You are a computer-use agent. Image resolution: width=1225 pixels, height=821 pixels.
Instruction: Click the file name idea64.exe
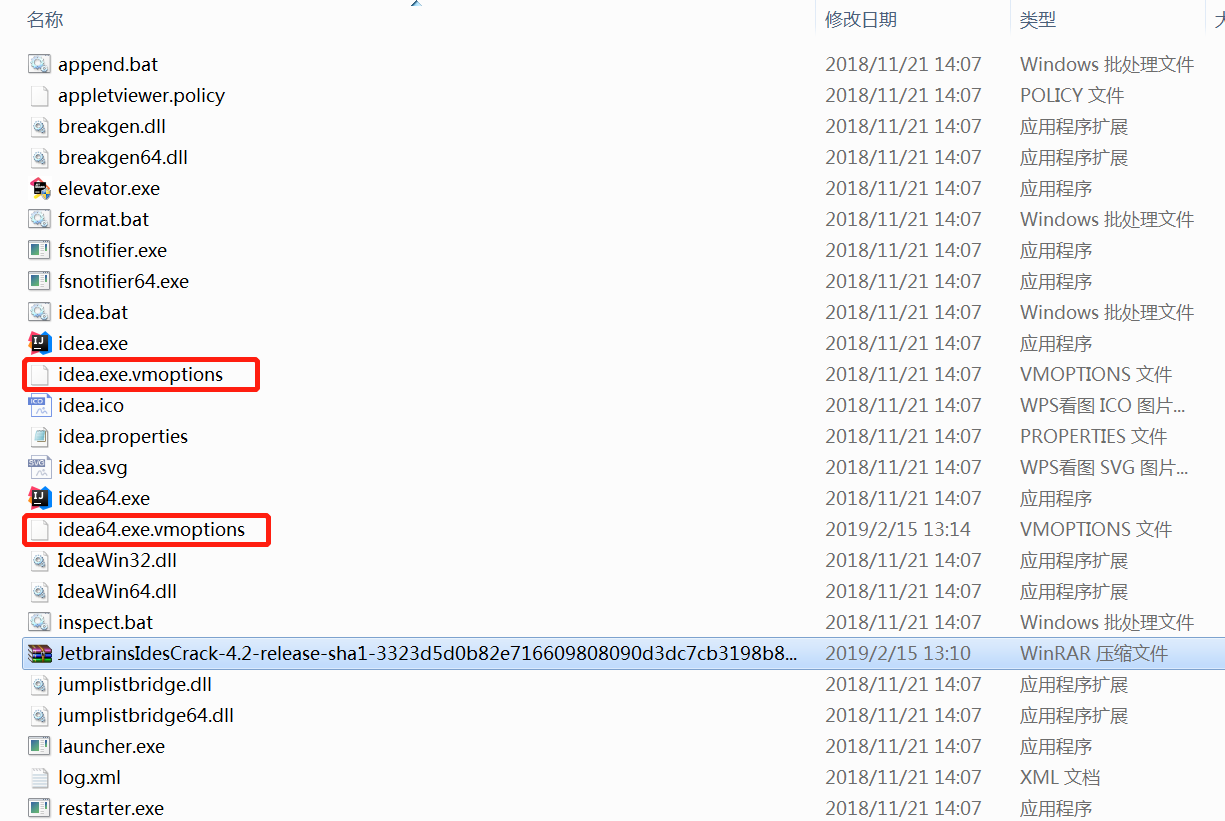click(104, 498)
